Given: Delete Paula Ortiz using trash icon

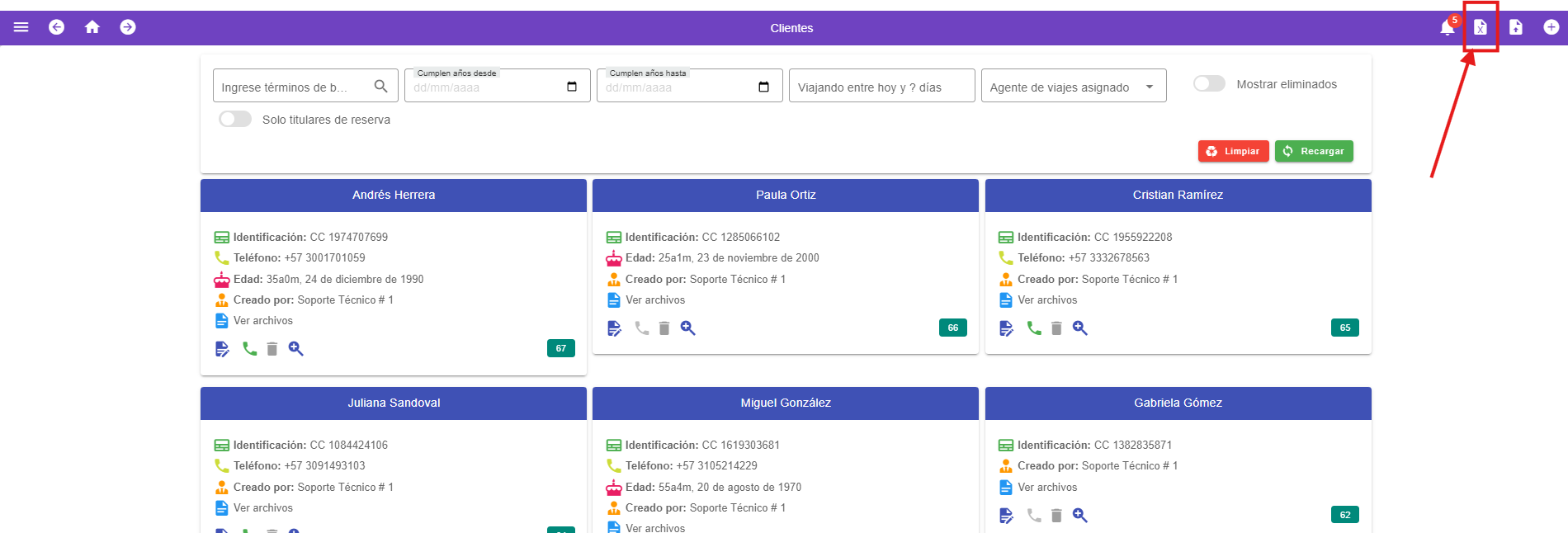Looking at the screenshot, I should [x=664, y=328].
